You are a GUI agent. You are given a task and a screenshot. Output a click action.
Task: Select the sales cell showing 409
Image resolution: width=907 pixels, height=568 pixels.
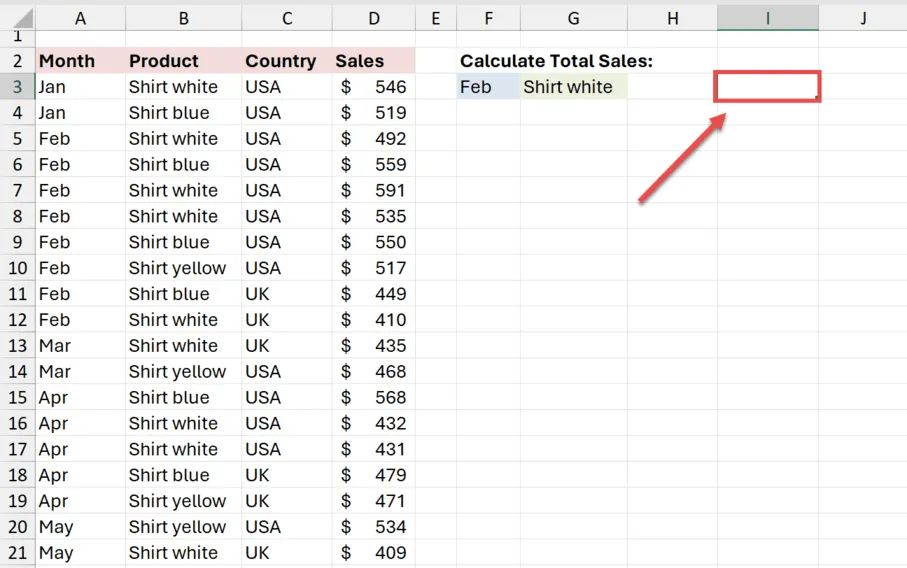[x=373, y=553]
